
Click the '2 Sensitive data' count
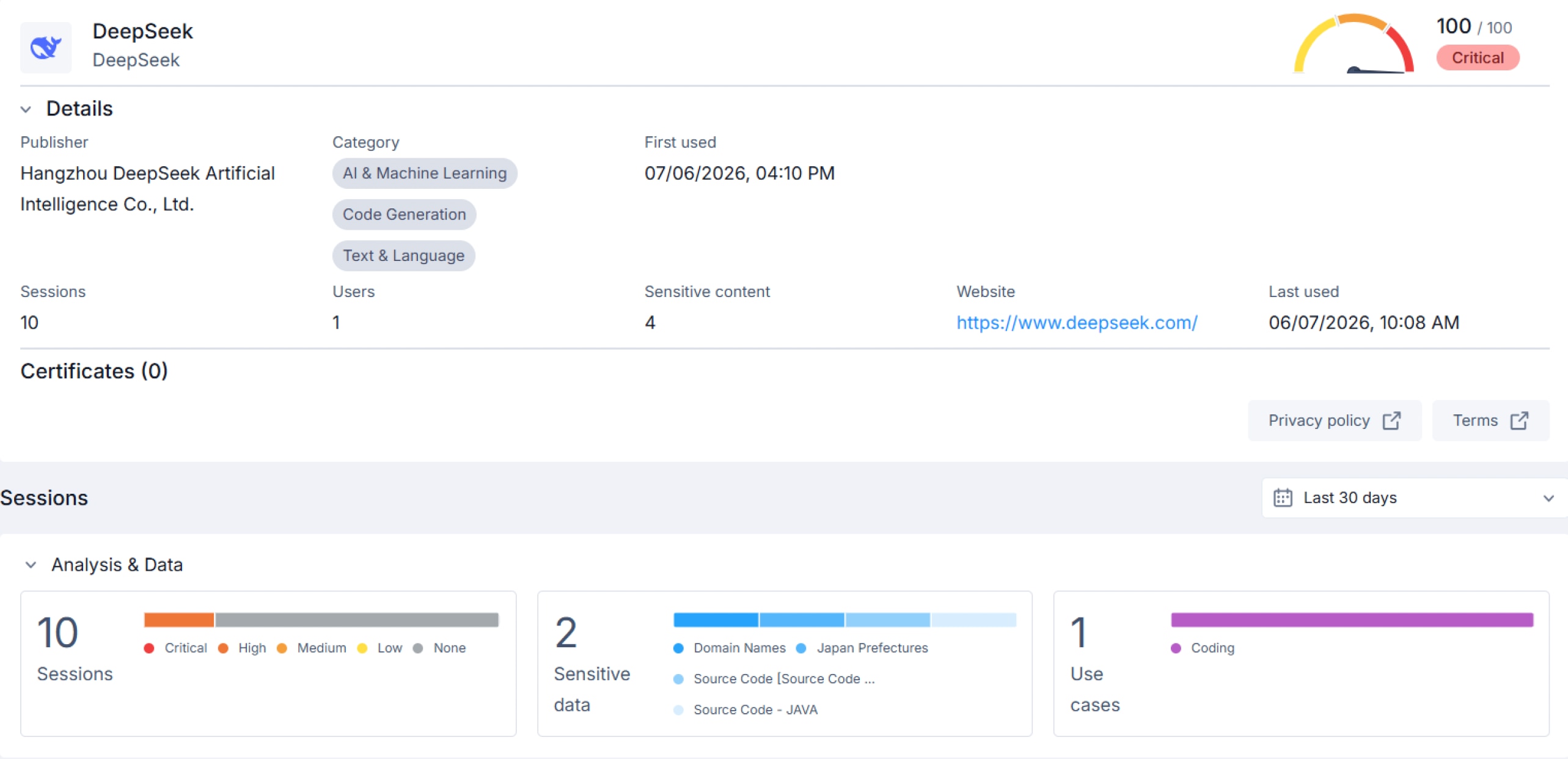pos(566,632)
